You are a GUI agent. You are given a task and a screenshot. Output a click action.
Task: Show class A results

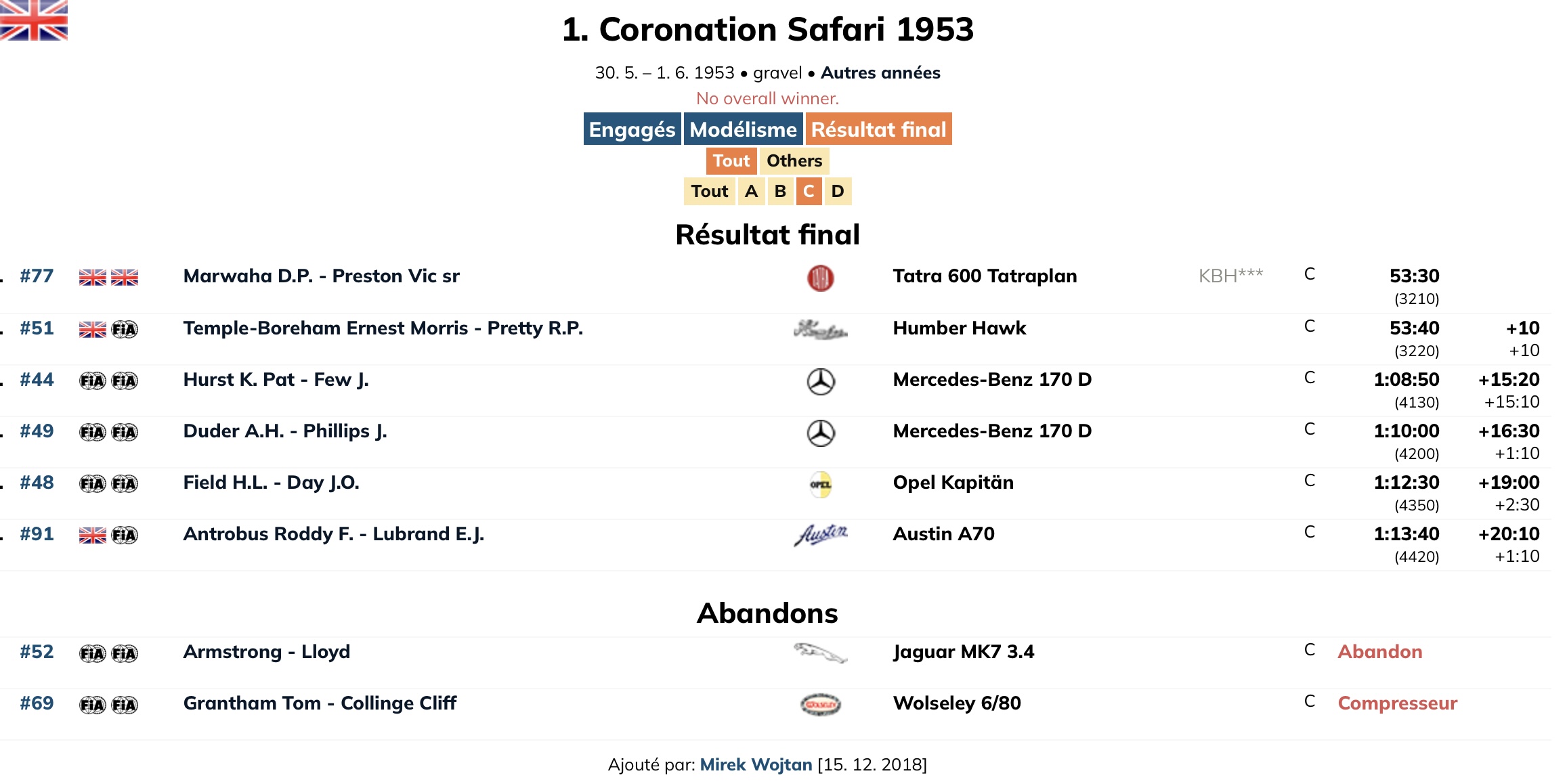[x=751, y=192]
